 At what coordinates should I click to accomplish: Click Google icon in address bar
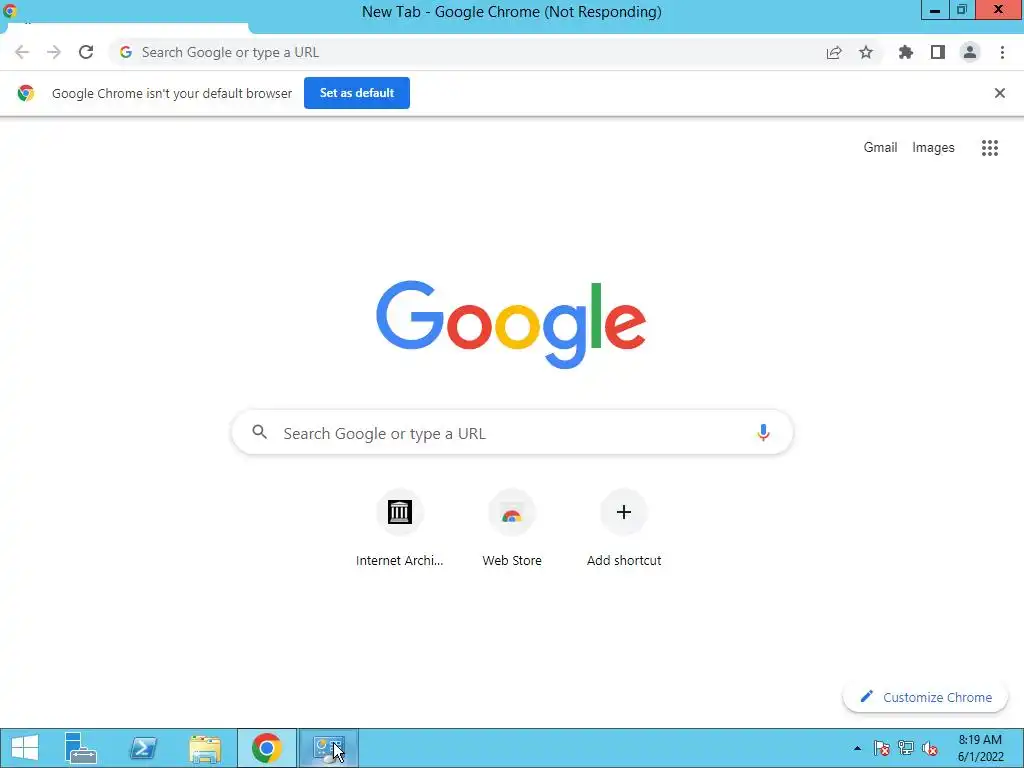(125, 52)
